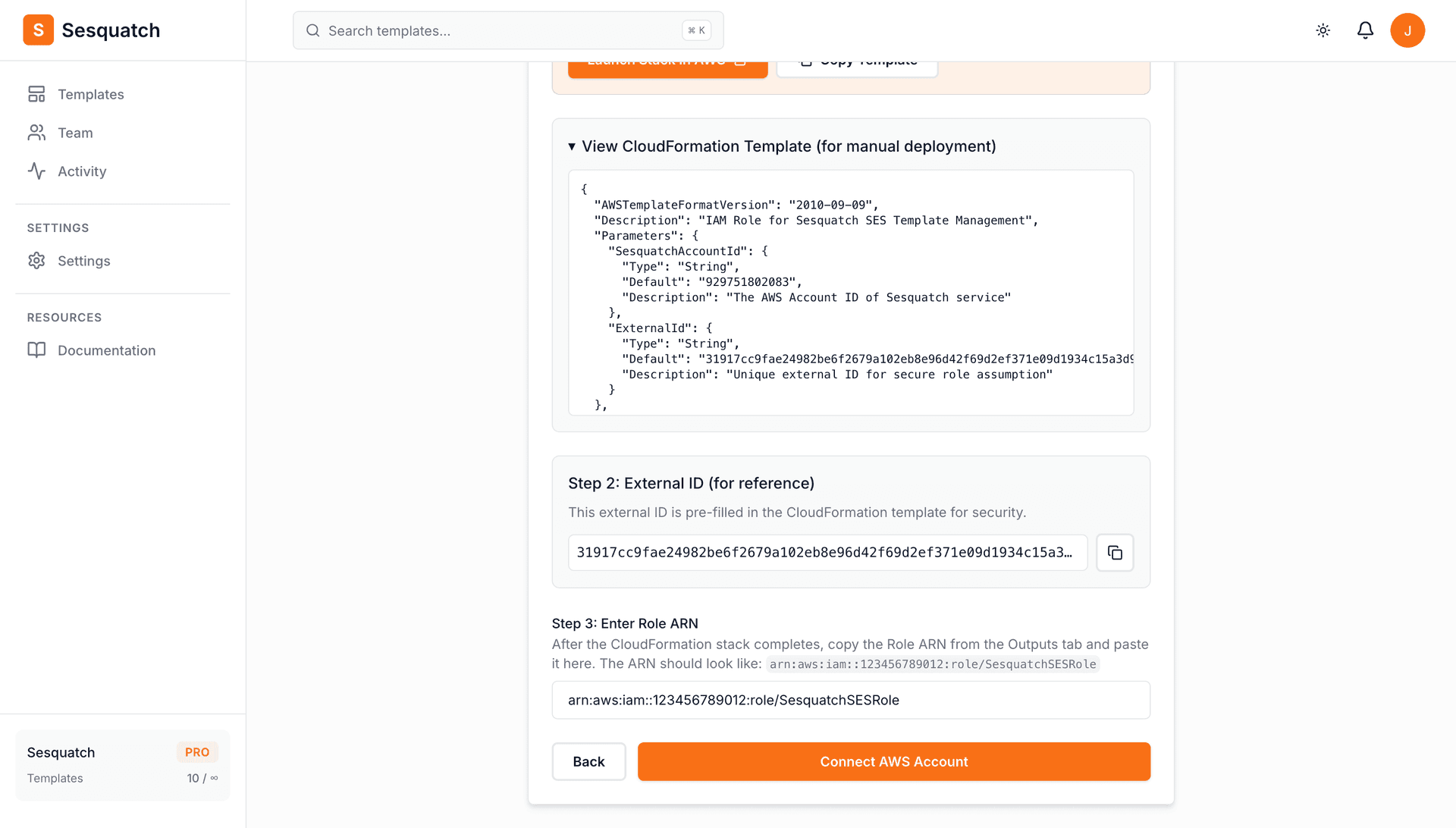This screenshot has width=1456, height=828.
Task: Click the Templates sidebar icon
Action: pyautogui.click(x=36, y=94)
